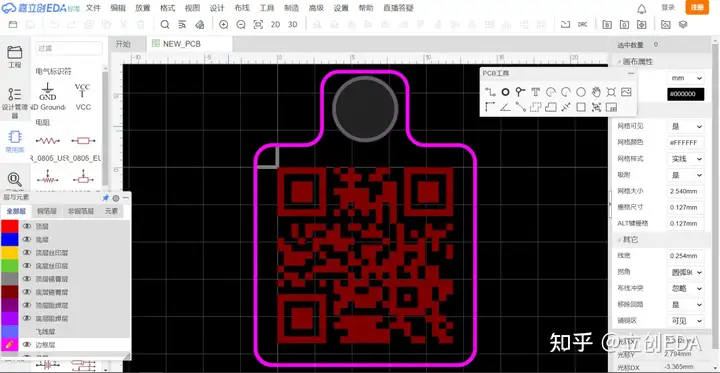The image size is (720, 373).
Task: Open the 文件 menu
Action: click(x=93, y=8)
